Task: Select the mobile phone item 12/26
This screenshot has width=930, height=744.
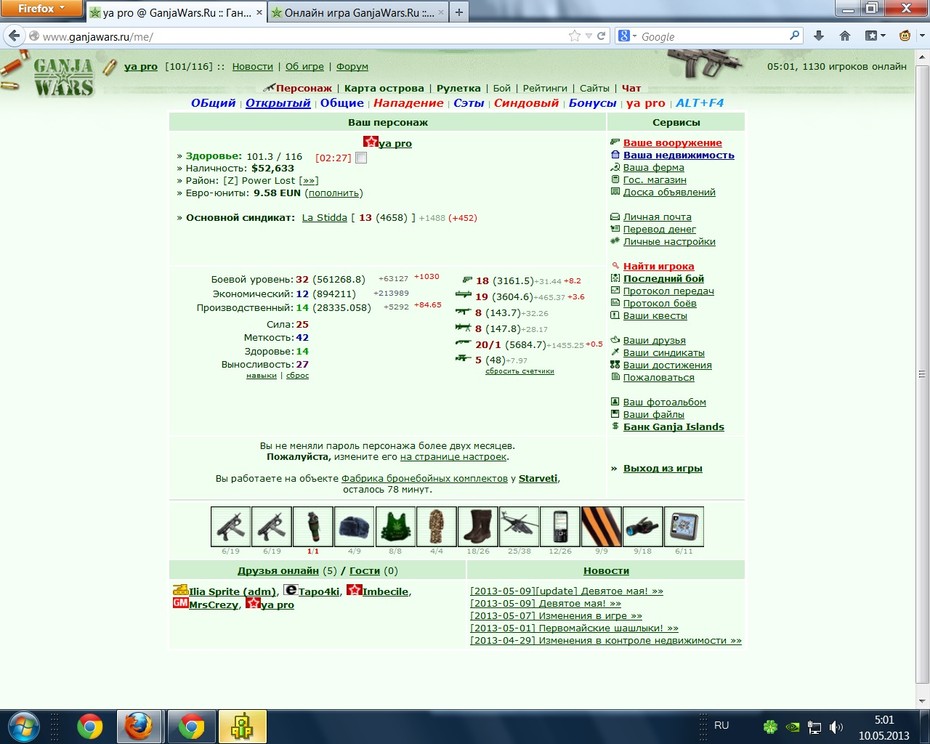Action: [560, 526]
